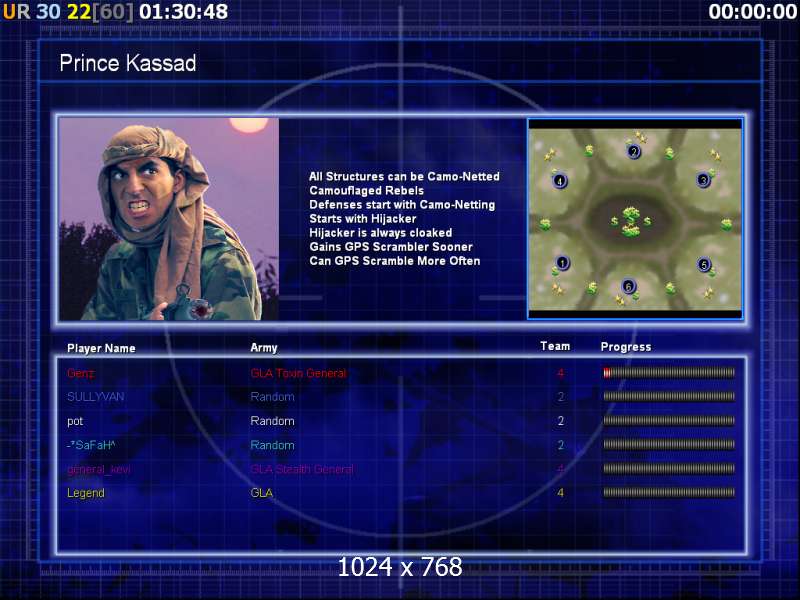Viewport: 800px width, 600px height.
Task: Click start position 2 on minimap
Action: (633, 151)
